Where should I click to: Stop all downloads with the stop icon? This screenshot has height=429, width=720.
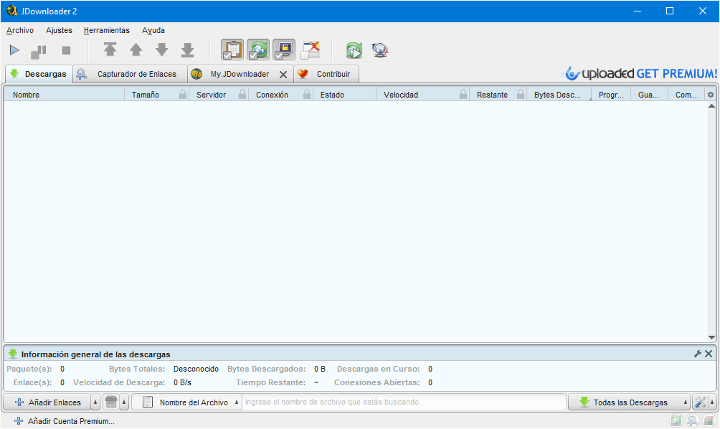66,51
